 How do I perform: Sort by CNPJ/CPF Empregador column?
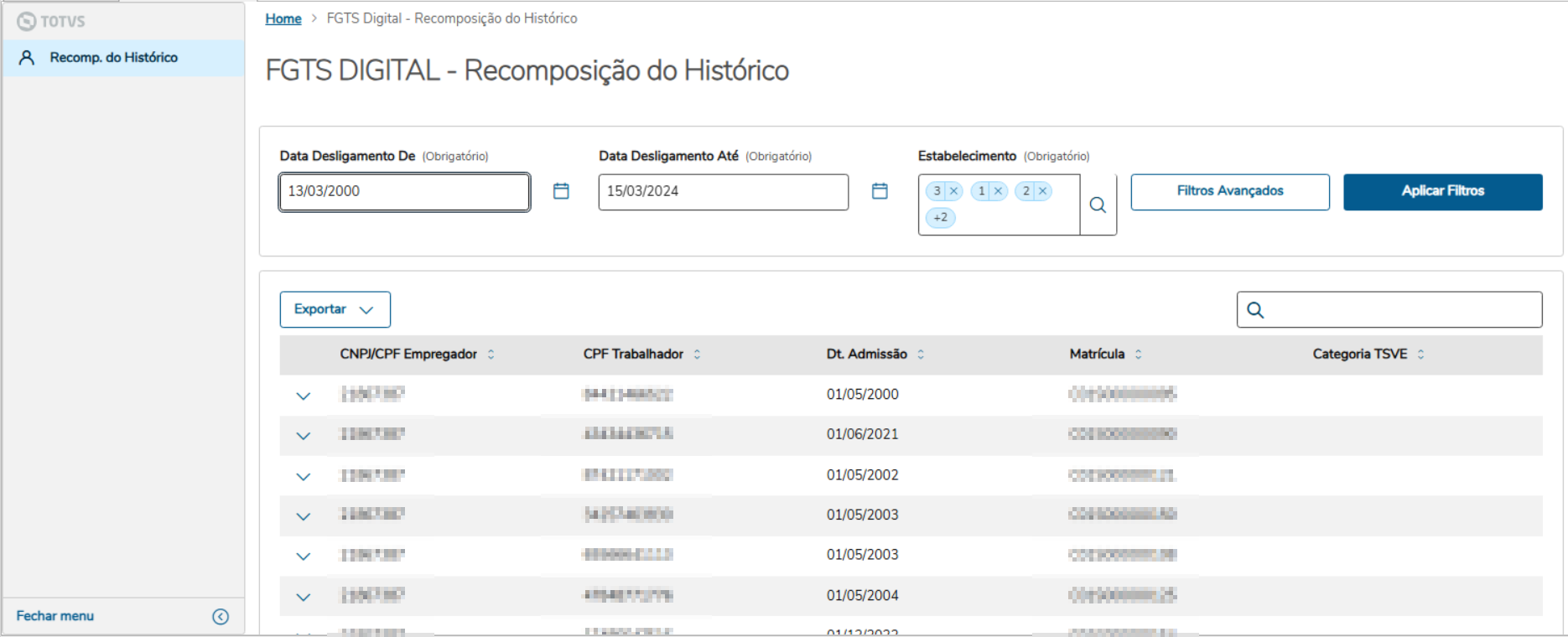(491, 355)
